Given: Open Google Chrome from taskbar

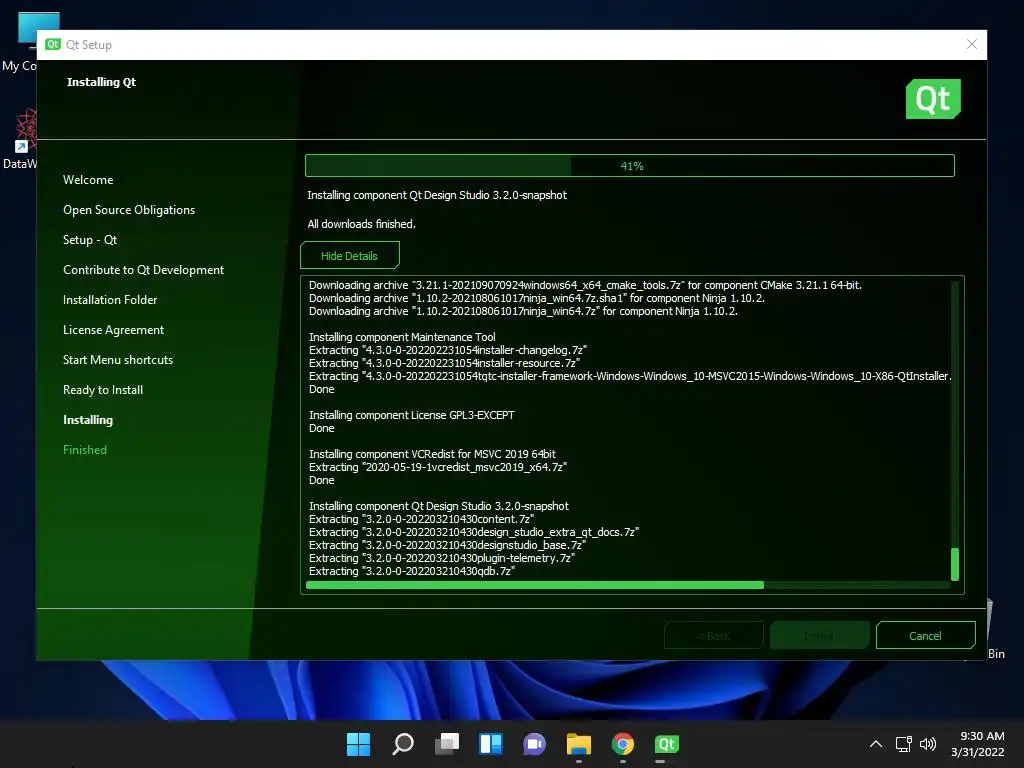Looking at the screenshot, I should click(622, 744).
